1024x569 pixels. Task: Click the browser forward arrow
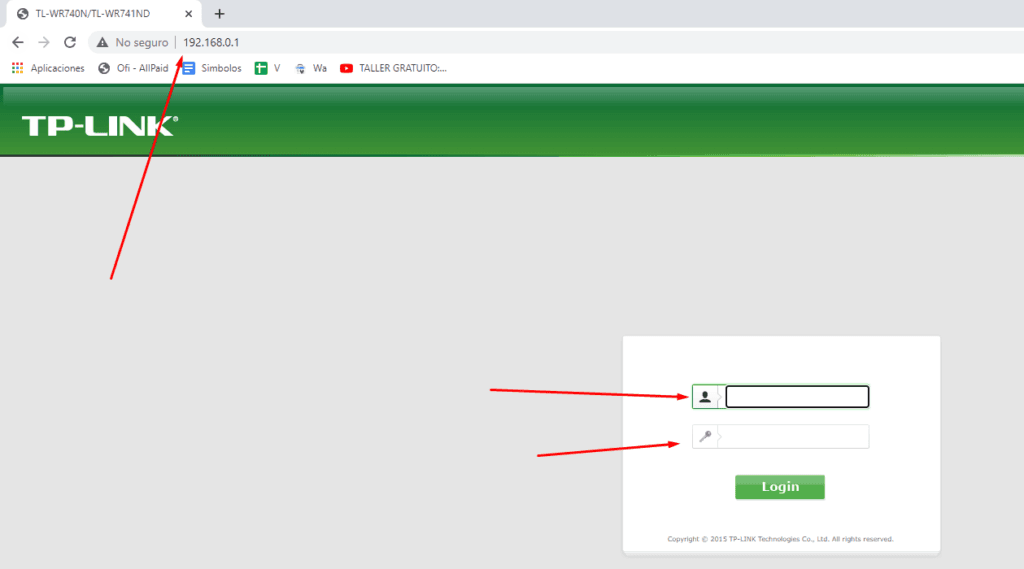[44, 42]
